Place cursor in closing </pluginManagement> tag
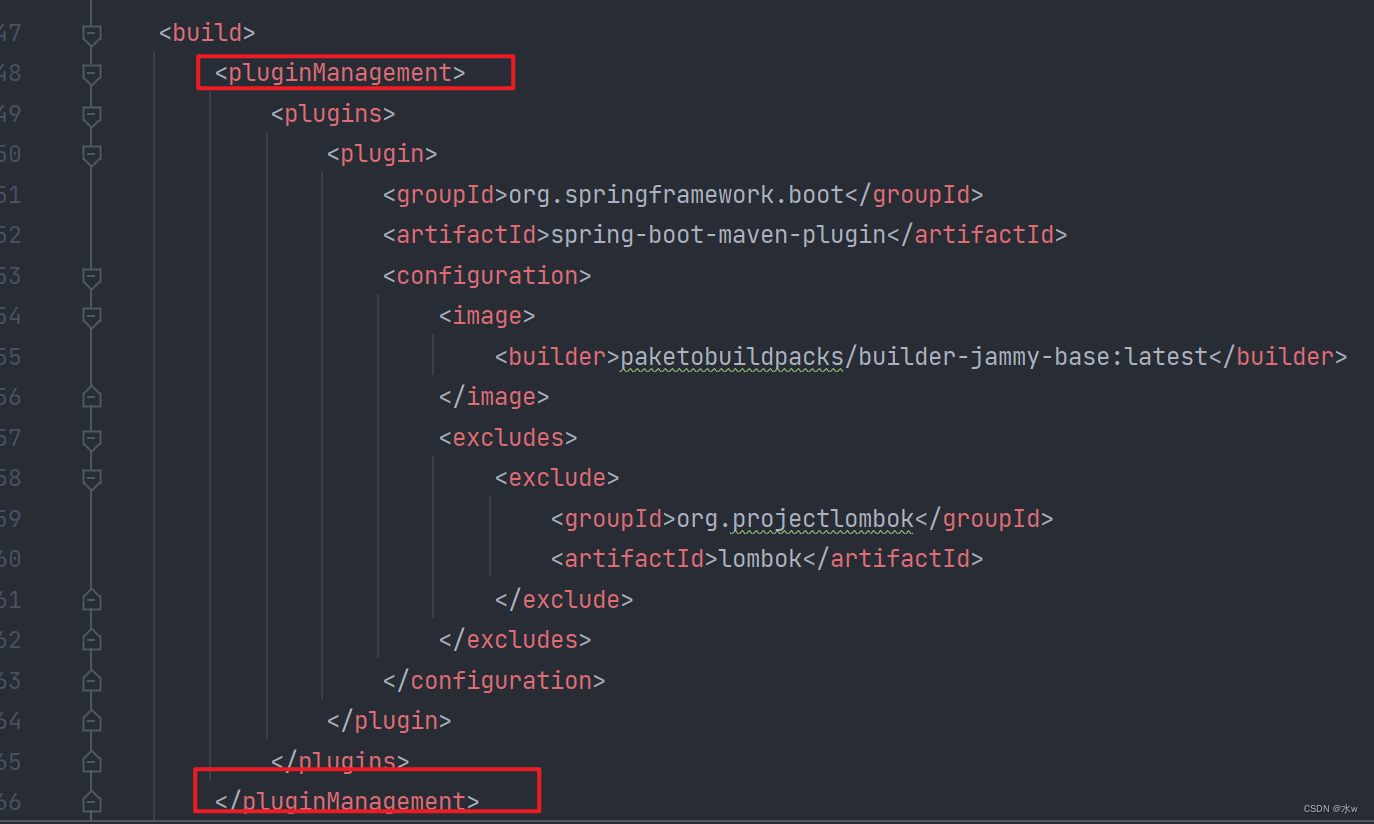 point(347,801)
